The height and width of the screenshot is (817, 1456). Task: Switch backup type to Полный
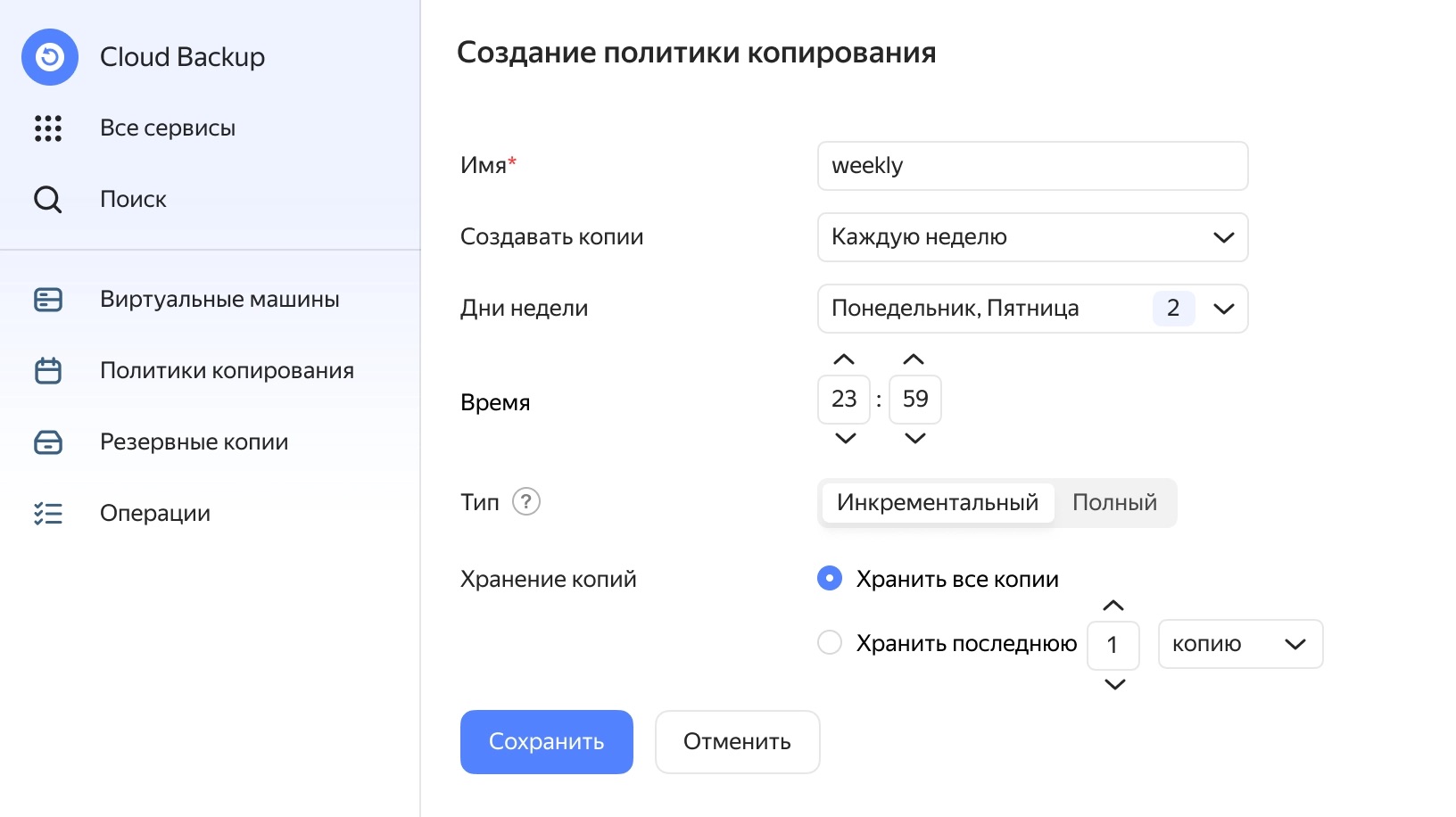coord(1114,503)
